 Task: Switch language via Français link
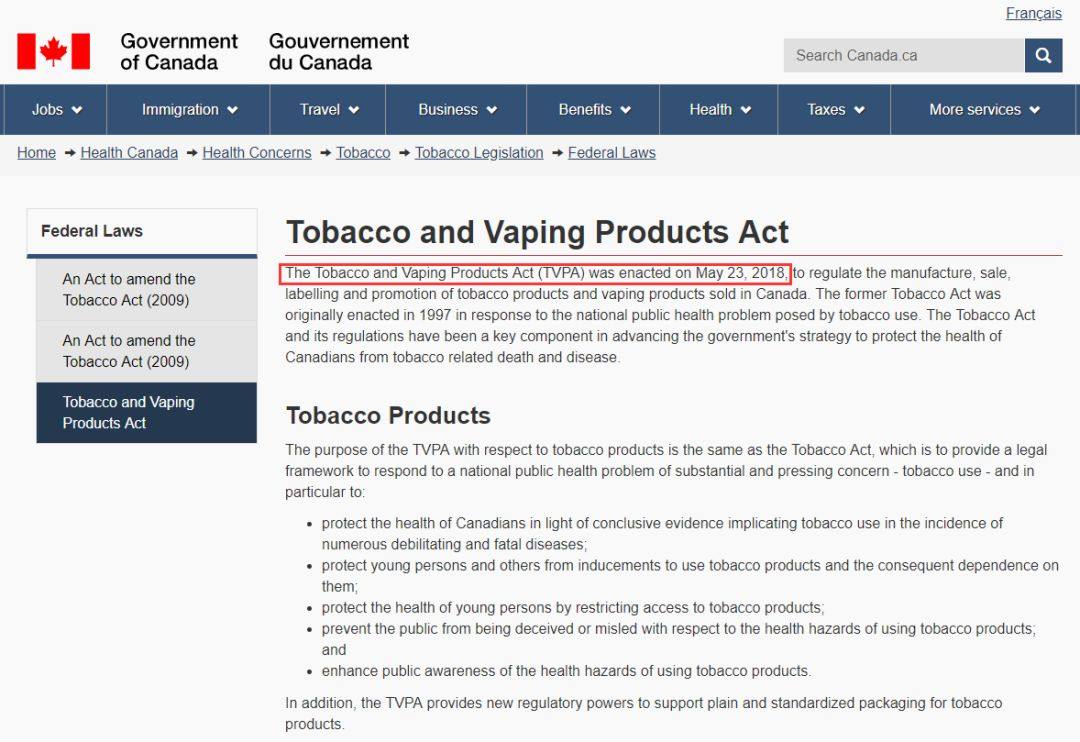click(x=1033, y=13)
